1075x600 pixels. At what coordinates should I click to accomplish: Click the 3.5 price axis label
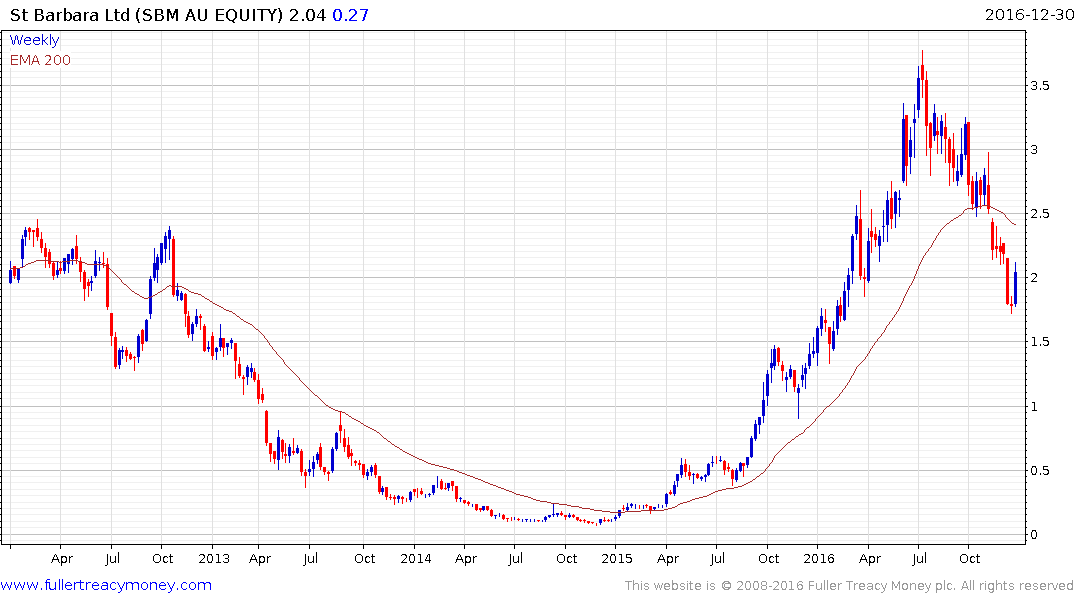point(1039,86)
